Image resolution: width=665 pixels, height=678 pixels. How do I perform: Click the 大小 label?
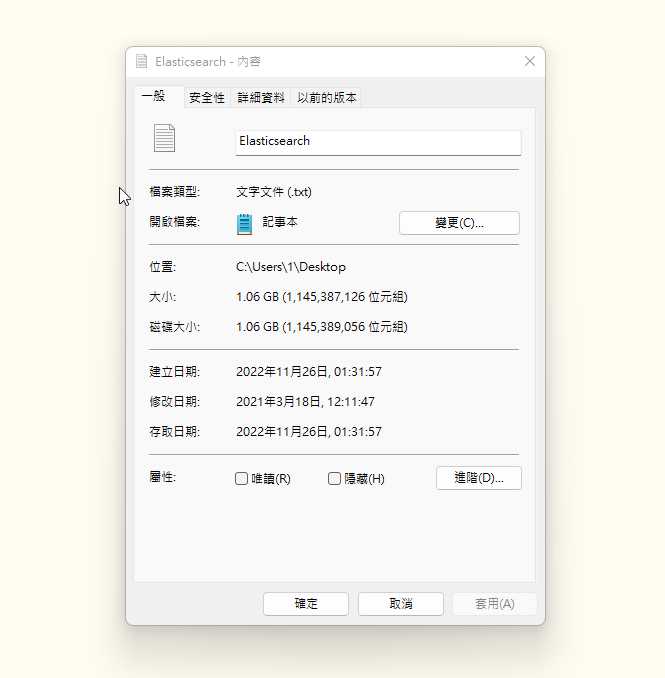163,297
